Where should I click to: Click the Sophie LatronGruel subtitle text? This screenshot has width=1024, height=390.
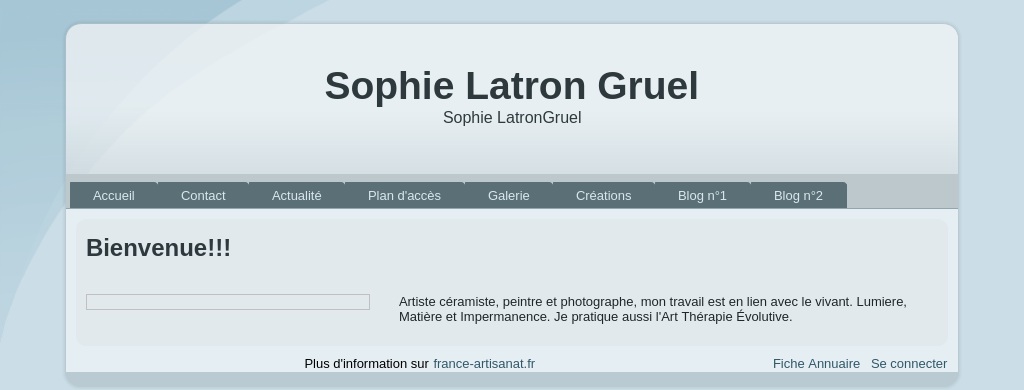click(x=512, y=118)
